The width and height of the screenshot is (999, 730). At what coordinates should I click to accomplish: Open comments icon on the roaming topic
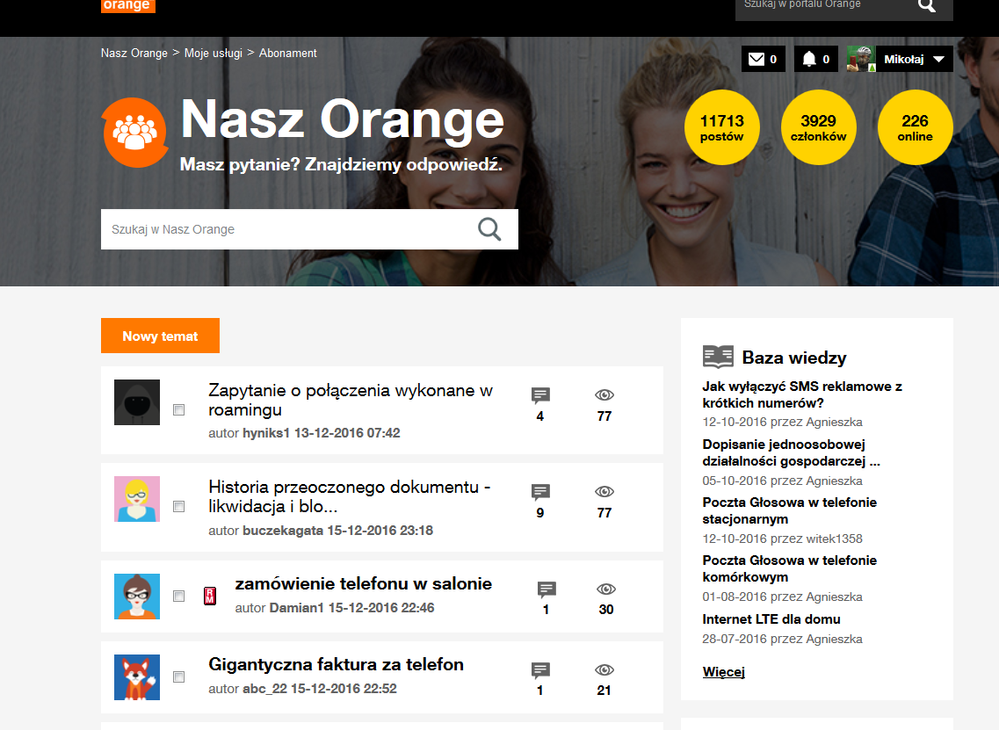click(540, 394)
